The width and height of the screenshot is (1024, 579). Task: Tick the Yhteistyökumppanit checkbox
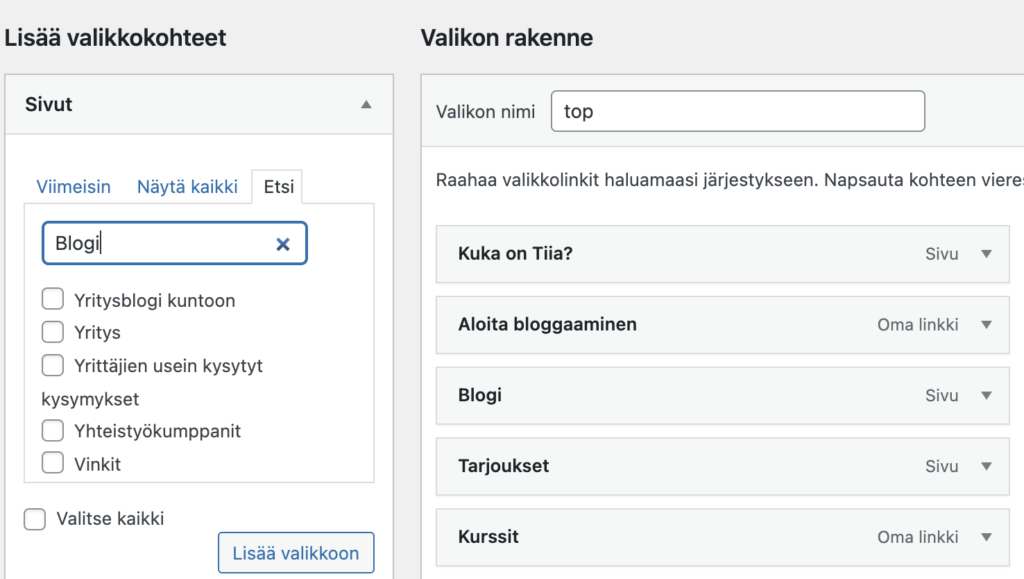tap(53, 430)
